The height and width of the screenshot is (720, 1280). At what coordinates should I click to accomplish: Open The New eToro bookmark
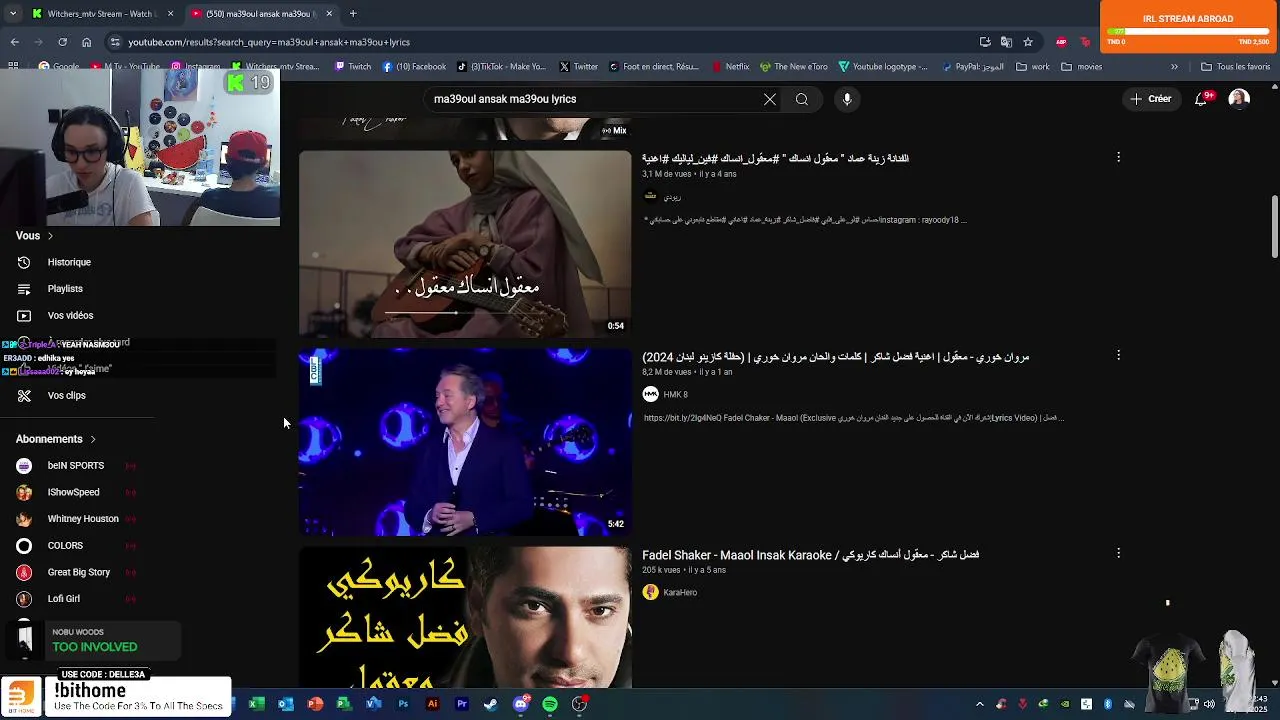click(794, 67)
